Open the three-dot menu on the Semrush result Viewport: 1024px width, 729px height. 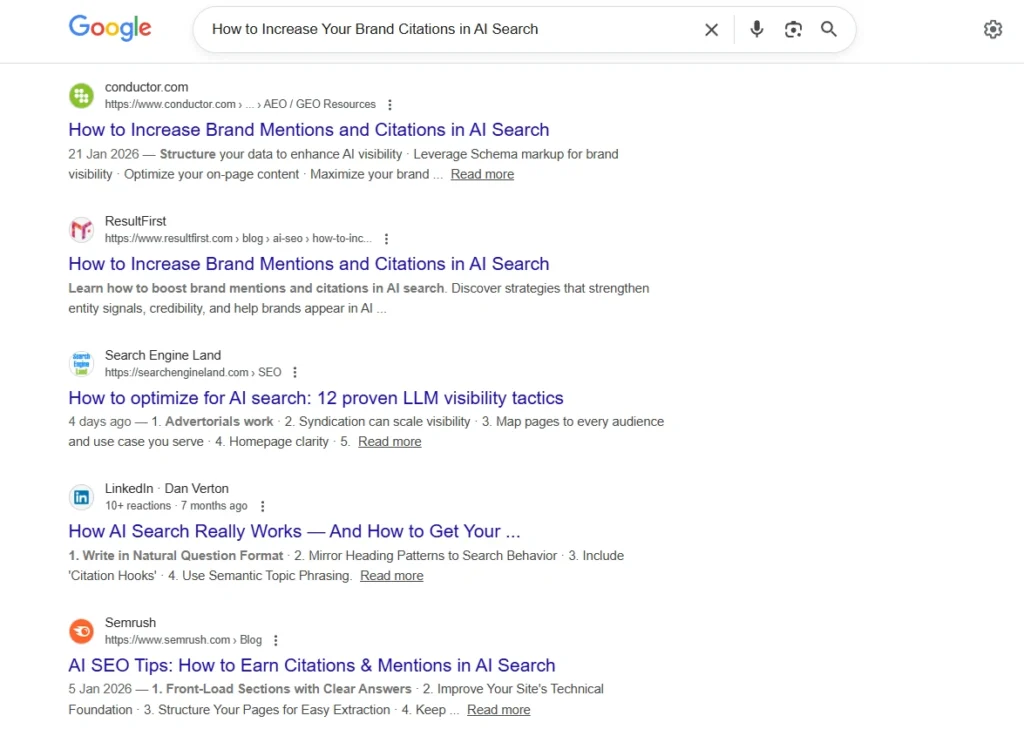[275, 639]
